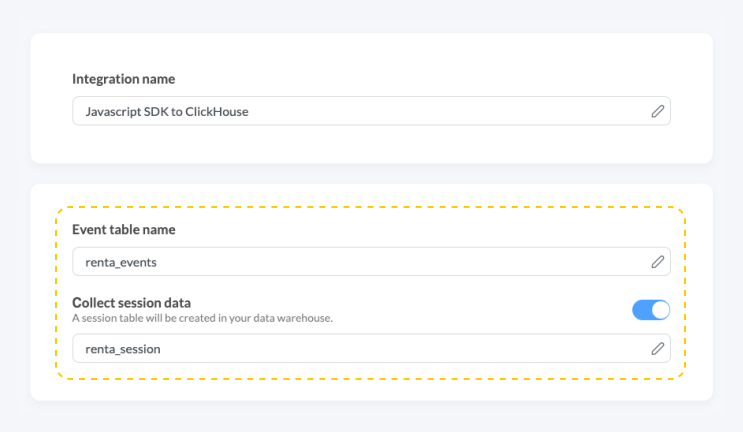Focus the Integration name input field
Image resolution: width=743 pixels, height=432 pixels.
coord(371,111)
